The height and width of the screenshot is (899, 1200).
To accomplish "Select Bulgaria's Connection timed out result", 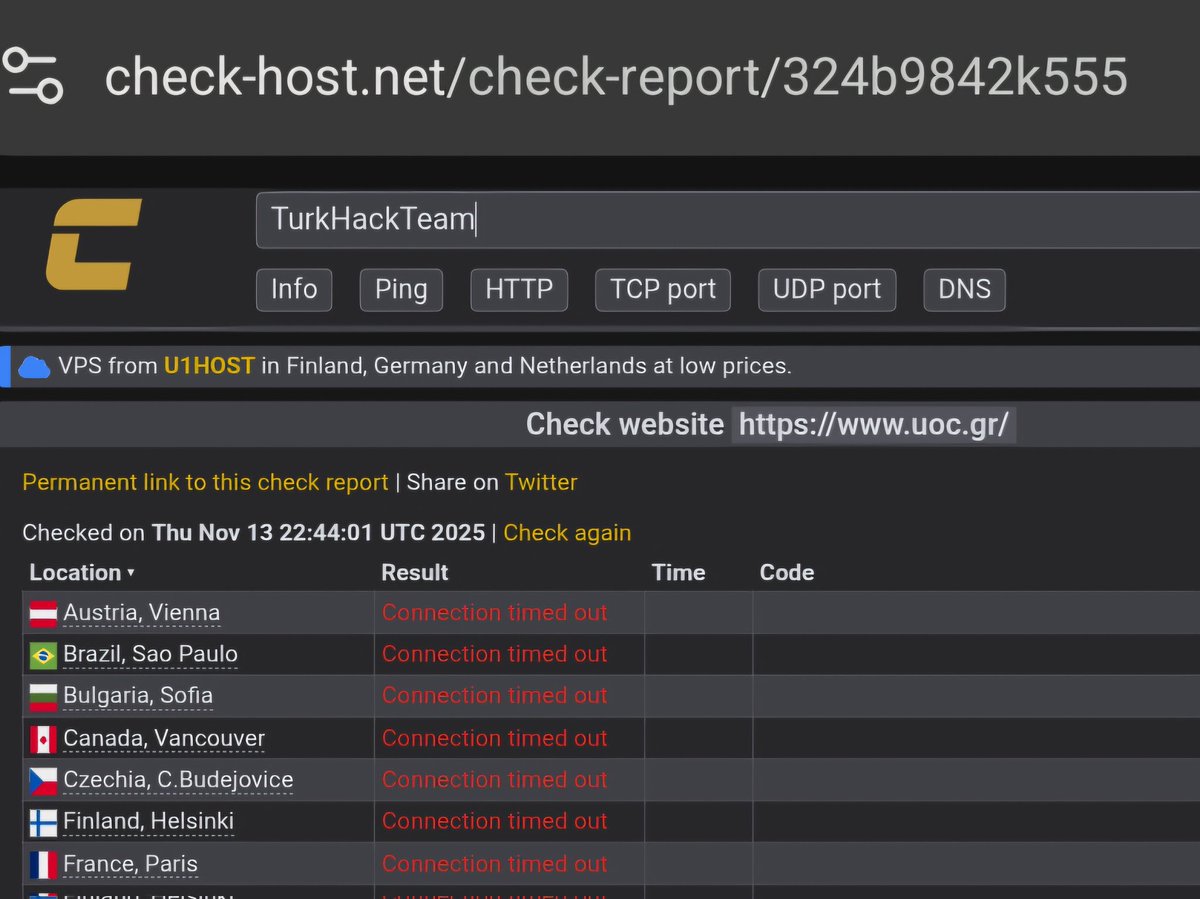I will point(495,696).
